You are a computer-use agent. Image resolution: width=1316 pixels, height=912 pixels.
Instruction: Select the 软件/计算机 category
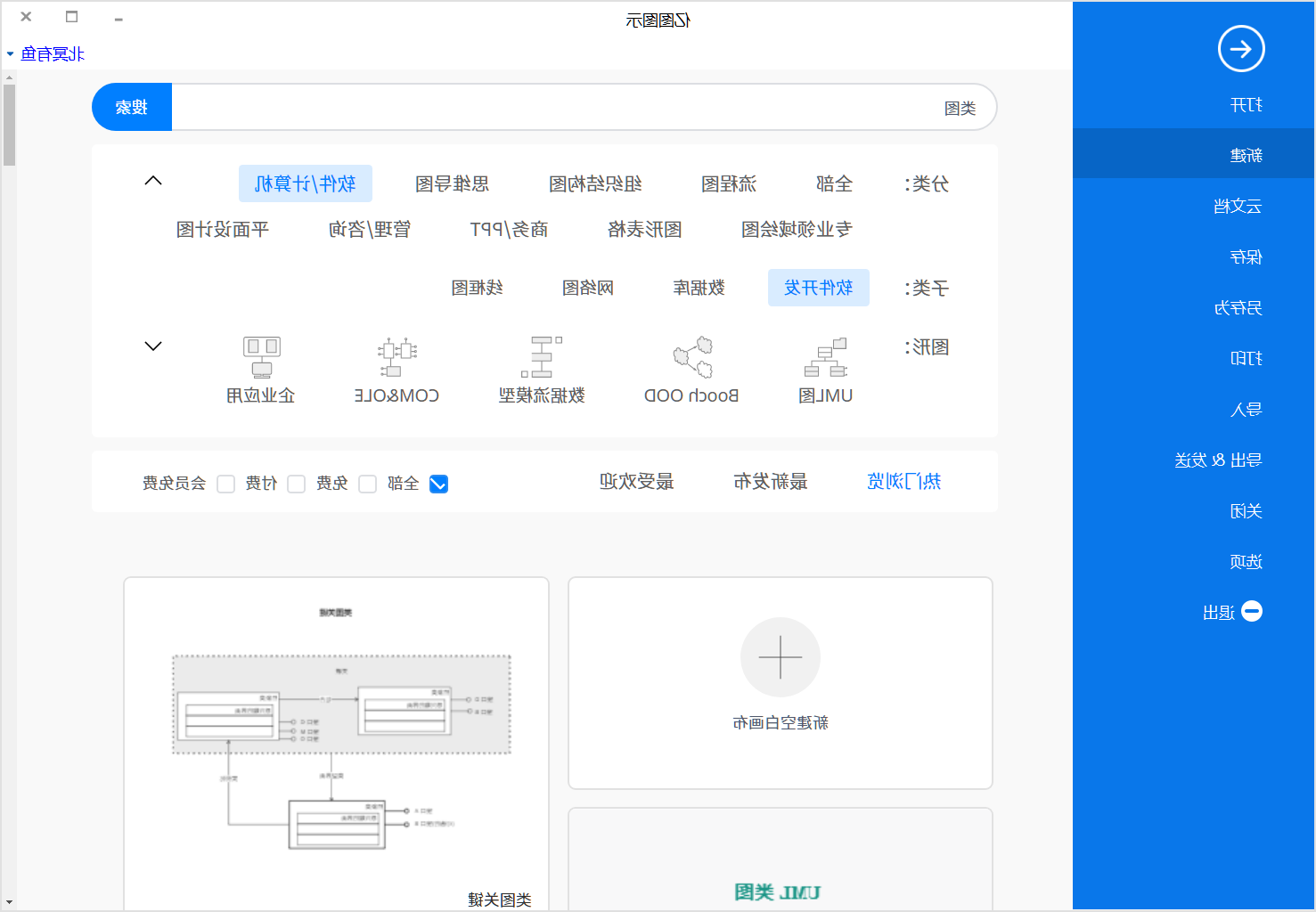click(306, 183)
